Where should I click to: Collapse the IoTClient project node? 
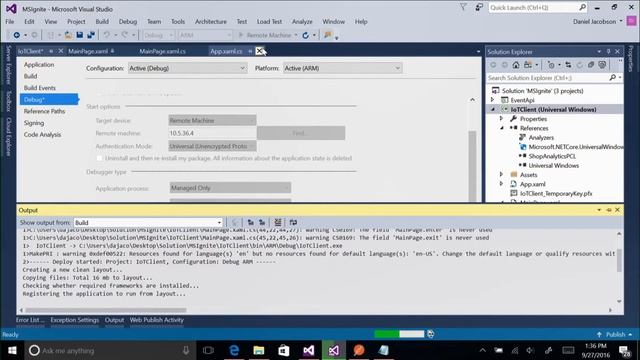(x=493, y=109)
